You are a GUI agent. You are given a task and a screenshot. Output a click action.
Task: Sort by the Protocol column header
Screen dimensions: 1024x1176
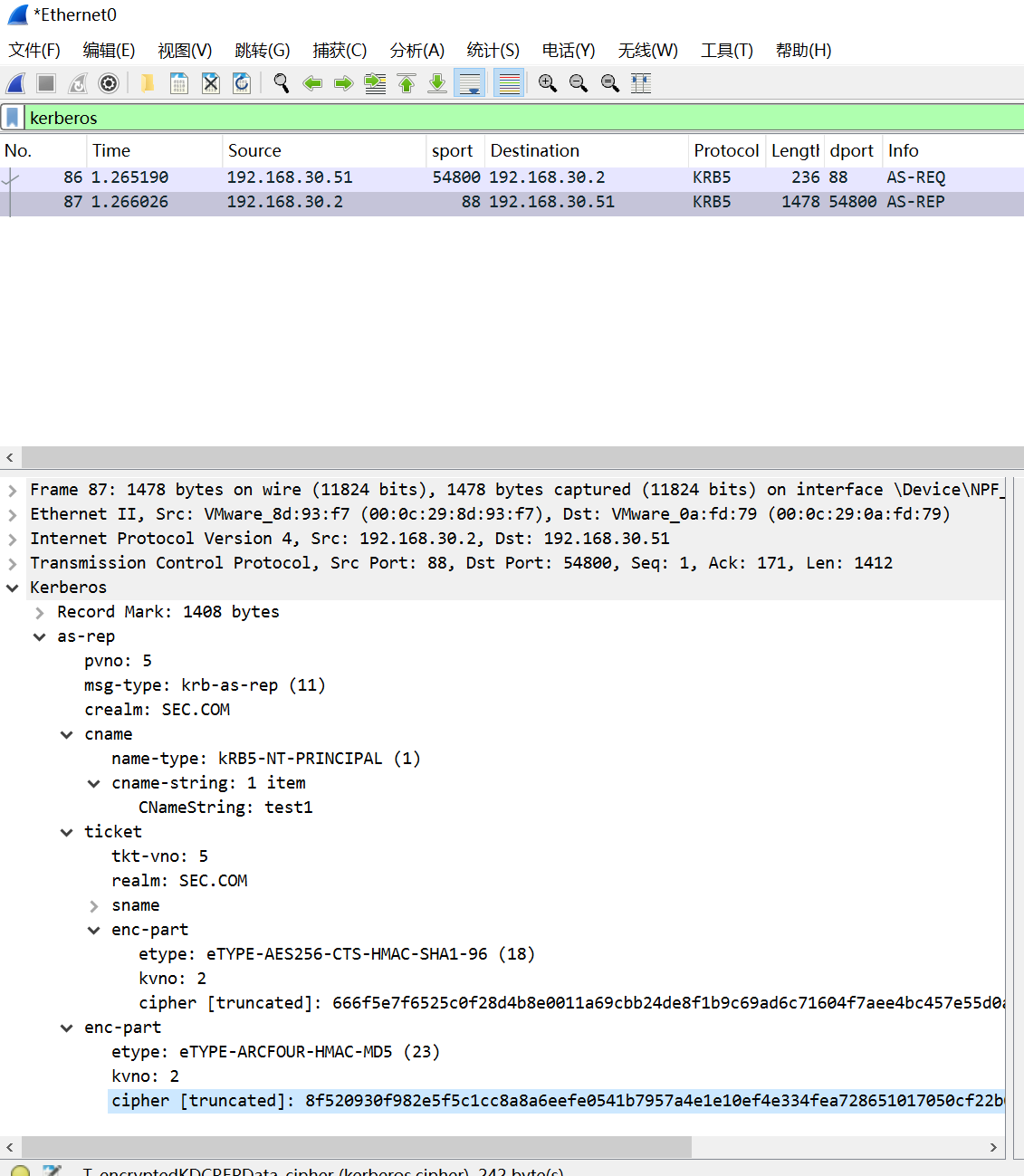click(725, 151)
